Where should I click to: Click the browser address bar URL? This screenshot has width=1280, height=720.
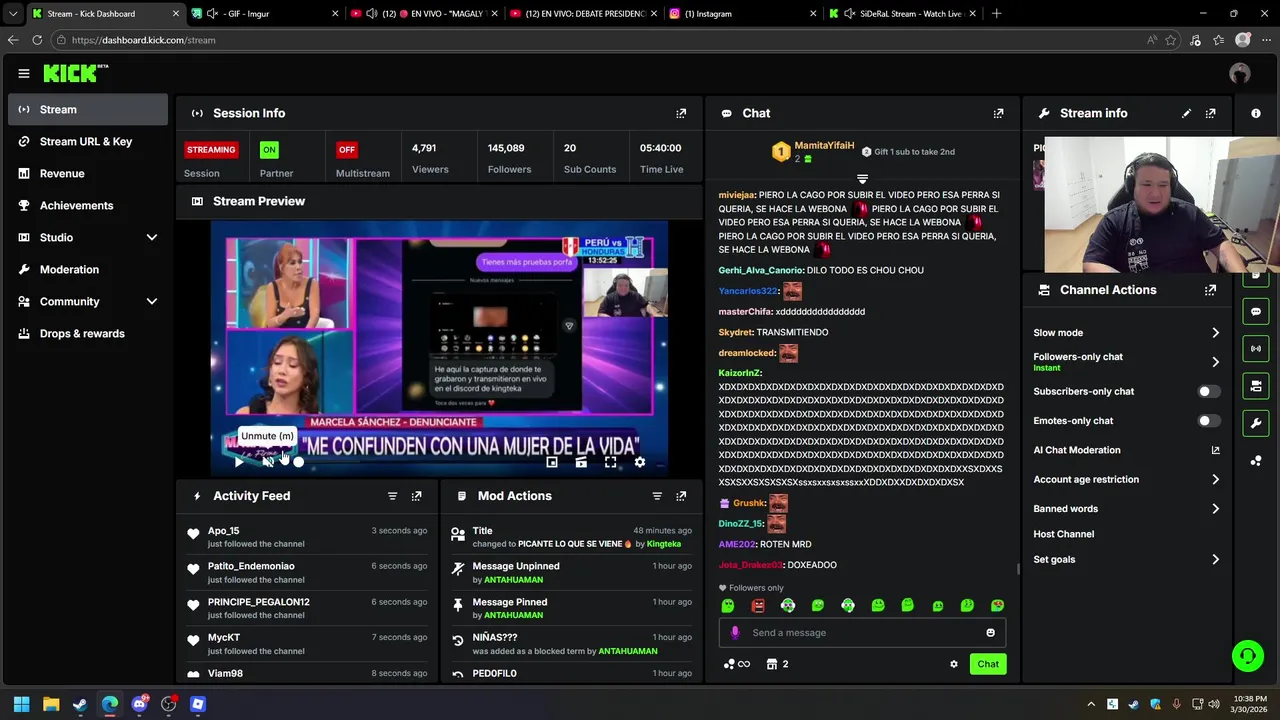click(x=144, y=40)
